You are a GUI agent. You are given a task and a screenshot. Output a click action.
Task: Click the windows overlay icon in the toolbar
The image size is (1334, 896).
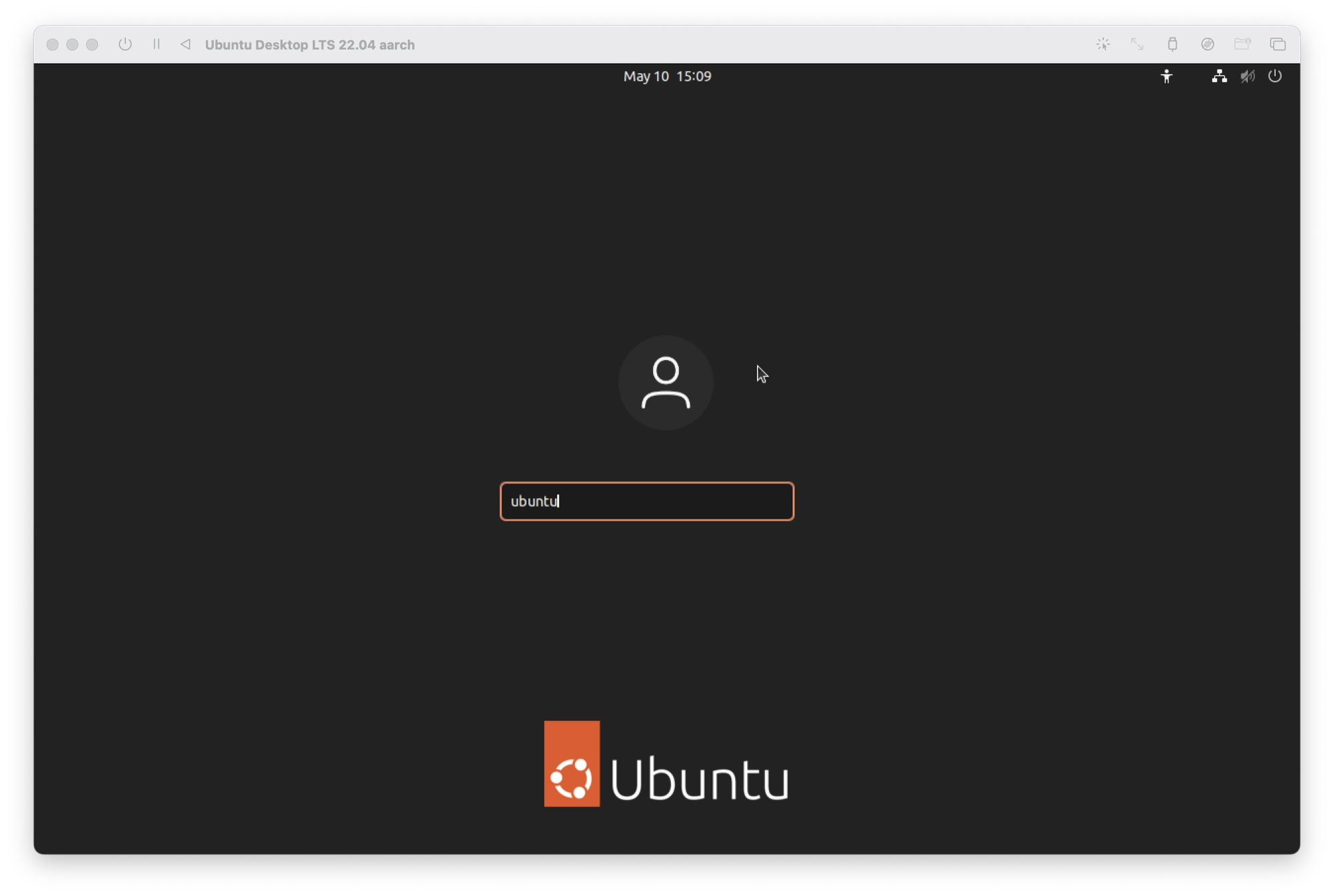tap(1277, 44)
